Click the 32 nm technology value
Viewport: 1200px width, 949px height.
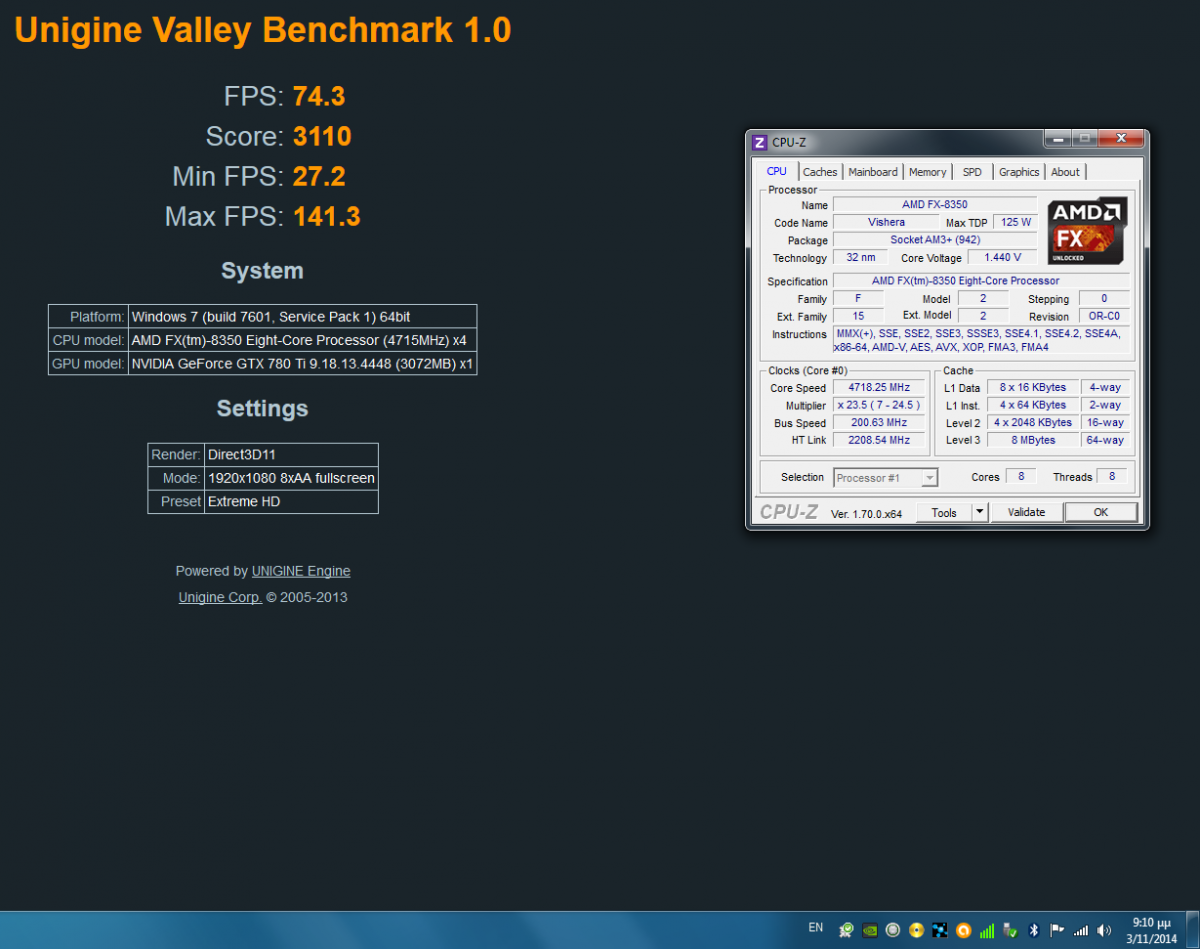click(x=860, y=257)
